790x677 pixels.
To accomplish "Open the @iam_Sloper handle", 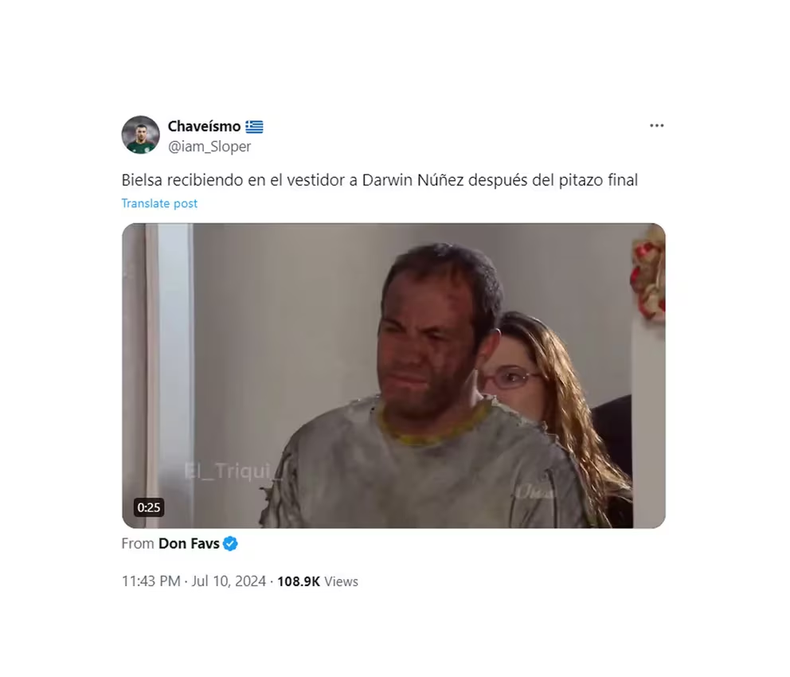I will click(x=209, y=147).
